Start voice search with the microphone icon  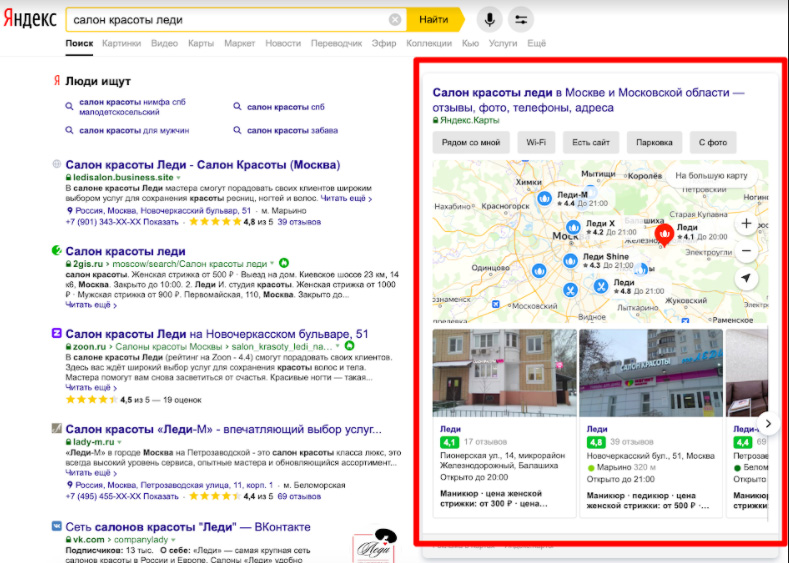(489, 20)
